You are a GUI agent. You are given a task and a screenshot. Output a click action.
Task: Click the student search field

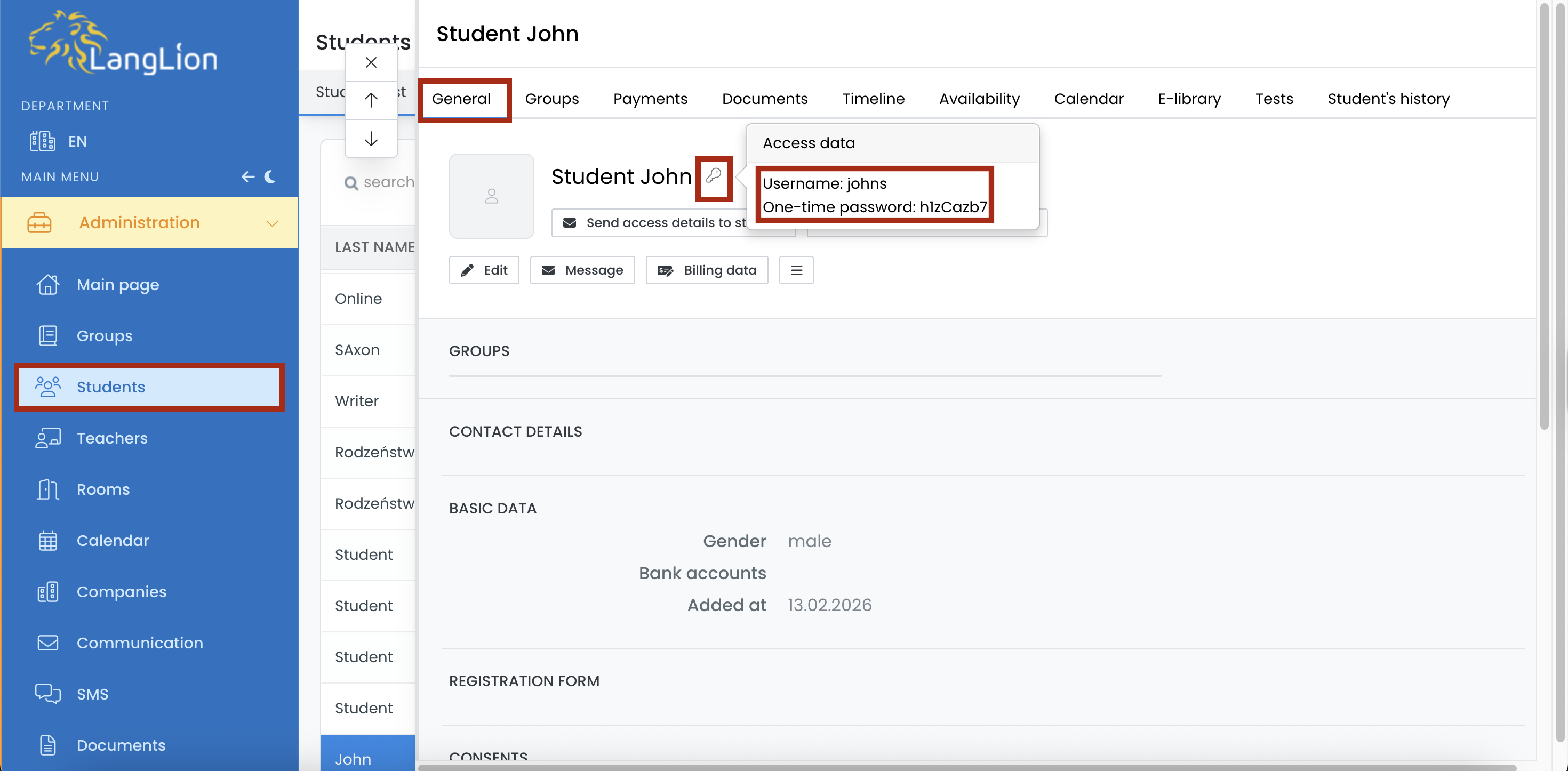point(387,182)
